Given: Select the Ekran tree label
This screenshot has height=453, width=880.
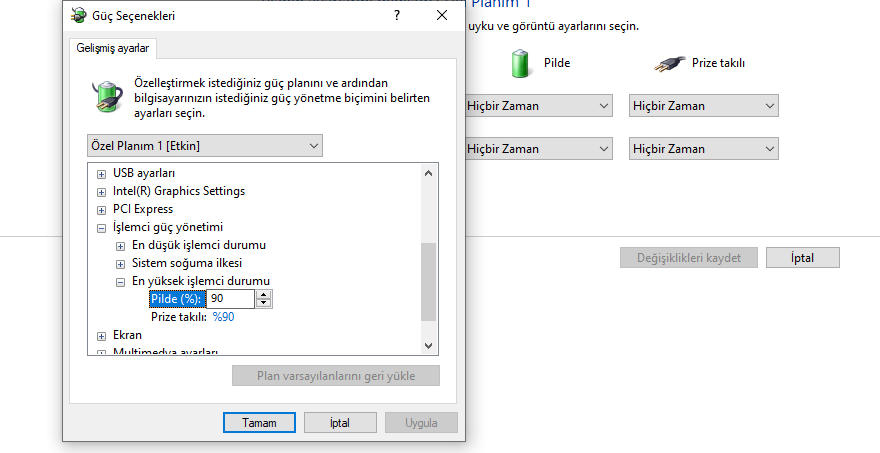Looking at the screenshot, I should pyautogui.click(x=127, y=335).
